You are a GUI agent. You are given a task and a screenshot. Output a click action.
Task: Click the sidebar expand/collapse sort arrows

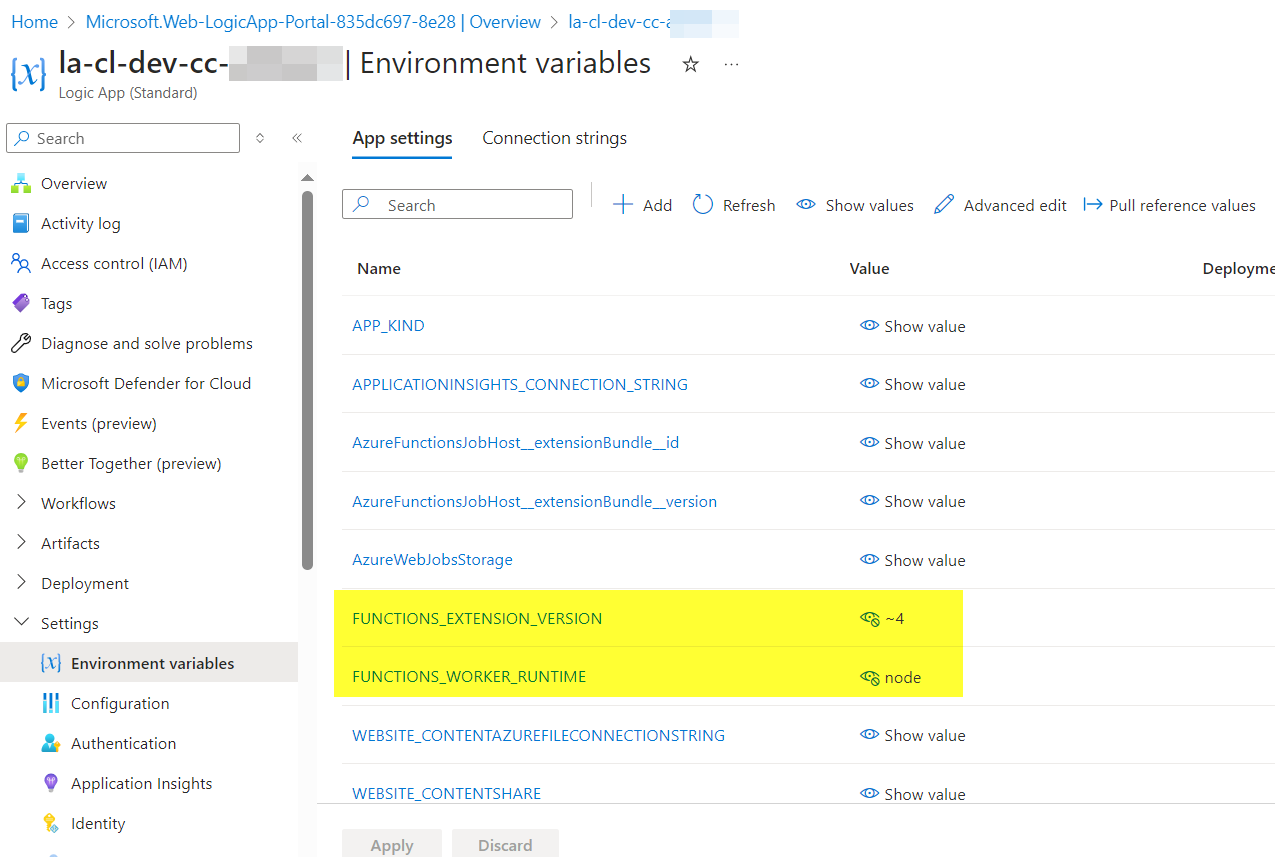tap(260, 138)
